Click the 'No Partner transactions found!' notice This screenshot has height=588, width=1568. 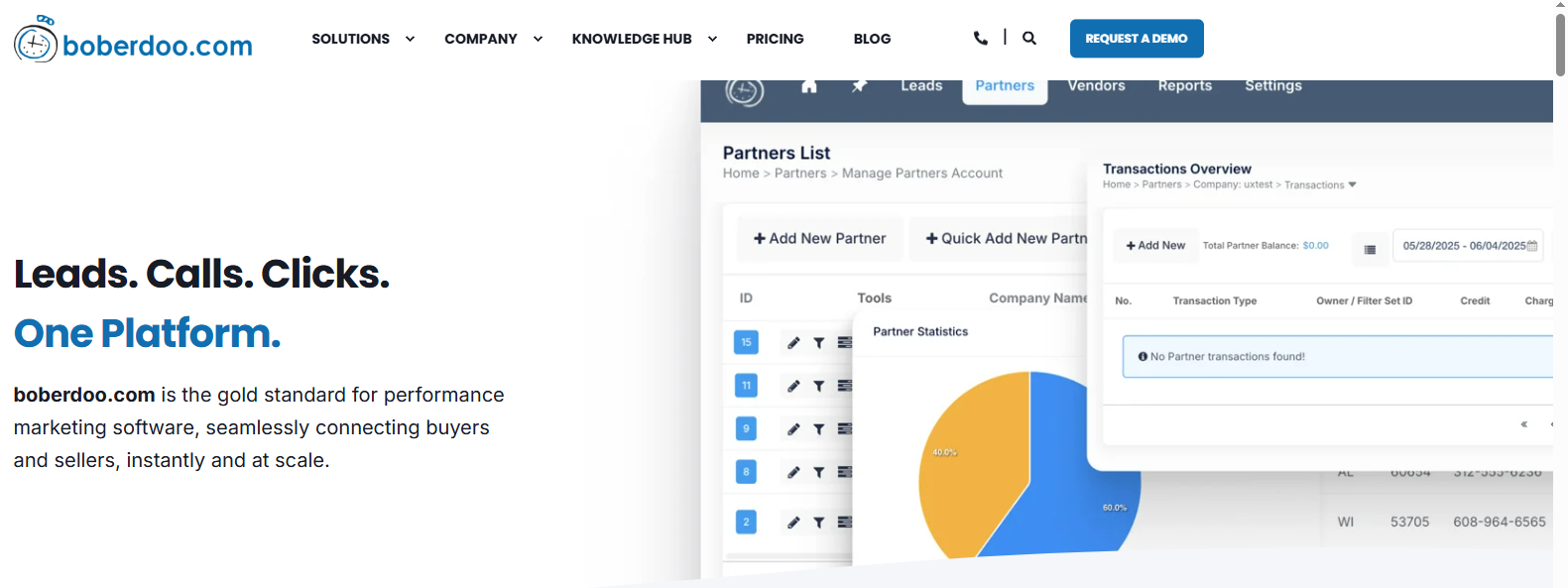click(1338, 357)
